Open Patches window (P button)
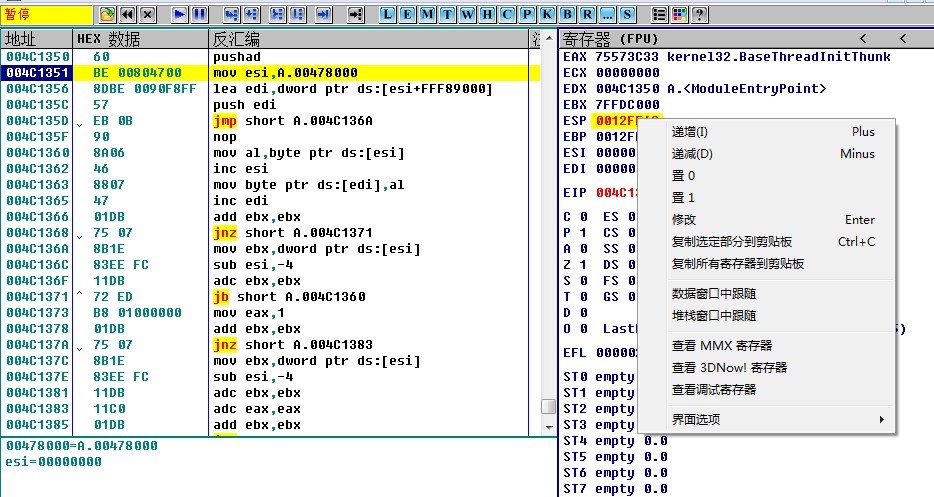This screenshot has height=497, width=934. [x=527, y=14]
